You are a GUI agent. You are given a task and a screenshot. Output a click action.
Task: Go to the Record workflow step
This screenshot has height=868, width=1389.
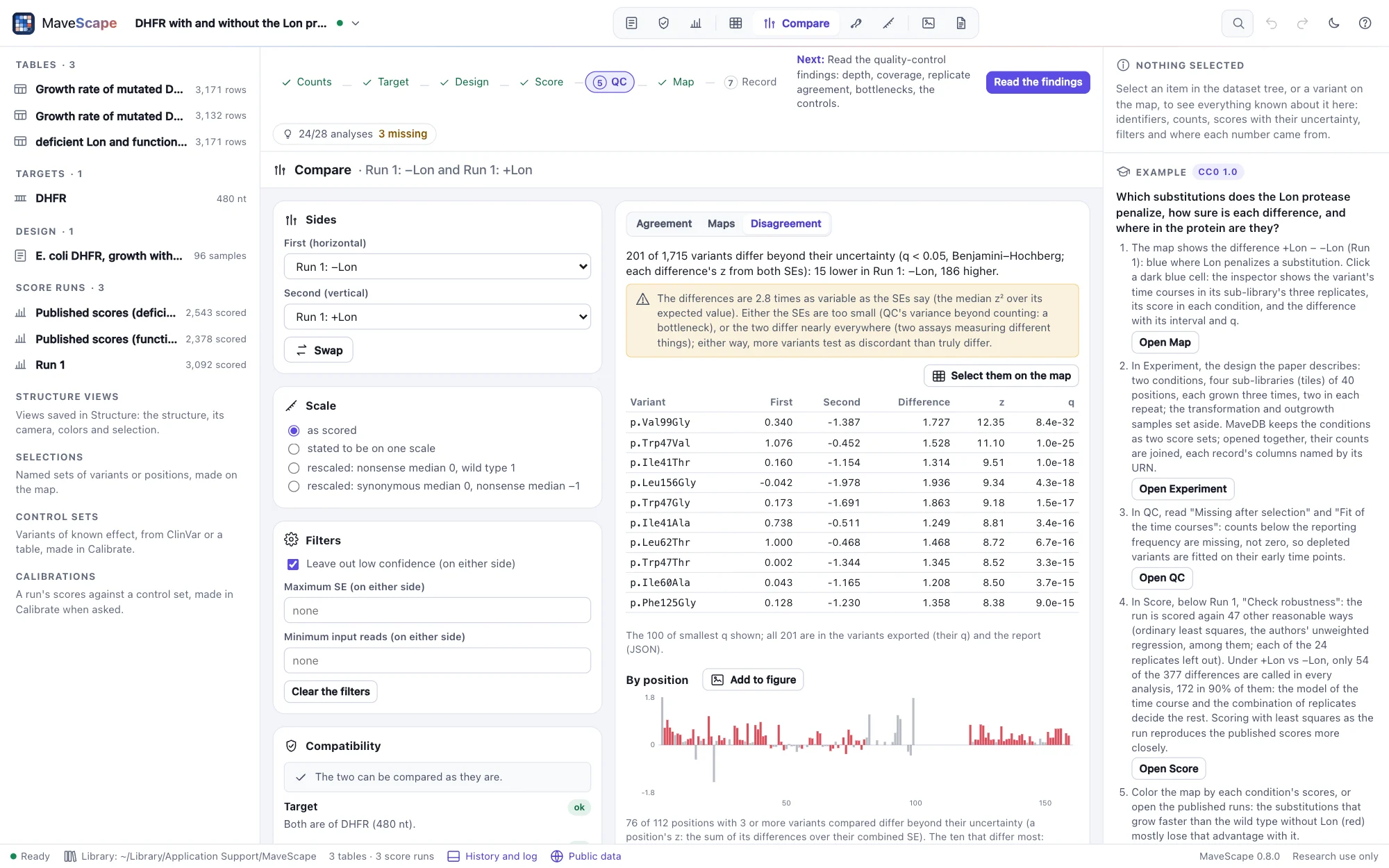[750, 82]
